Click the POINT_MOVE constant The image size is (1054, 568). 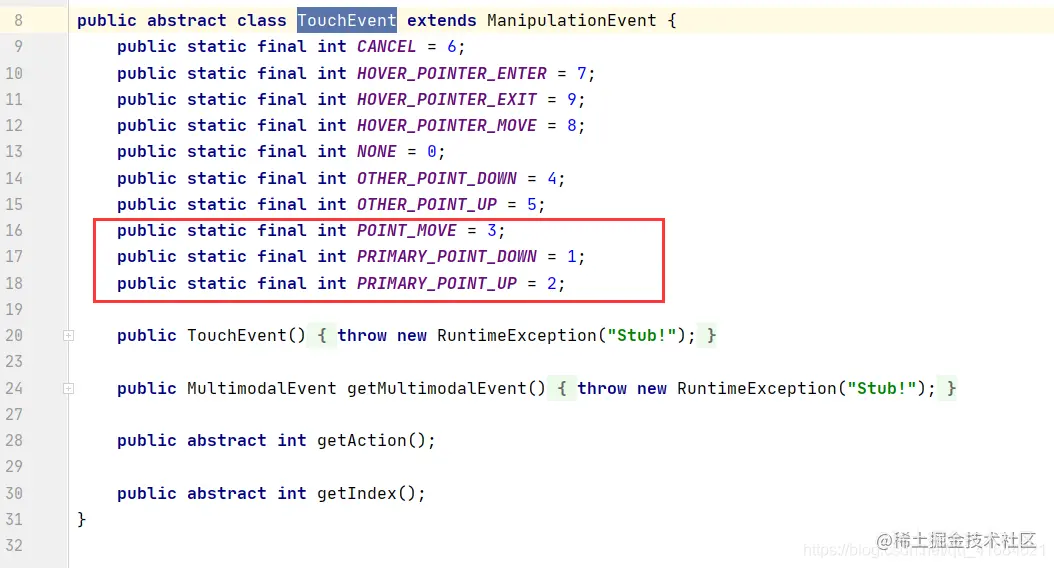click(x=407, y=231)
